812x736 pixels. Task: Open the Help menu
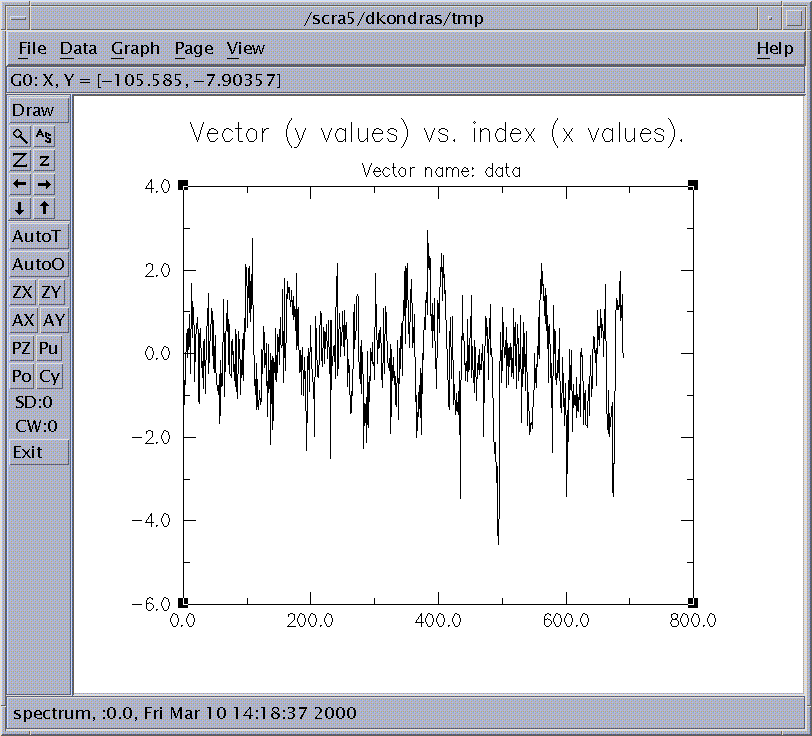click(x=774, y=48)
